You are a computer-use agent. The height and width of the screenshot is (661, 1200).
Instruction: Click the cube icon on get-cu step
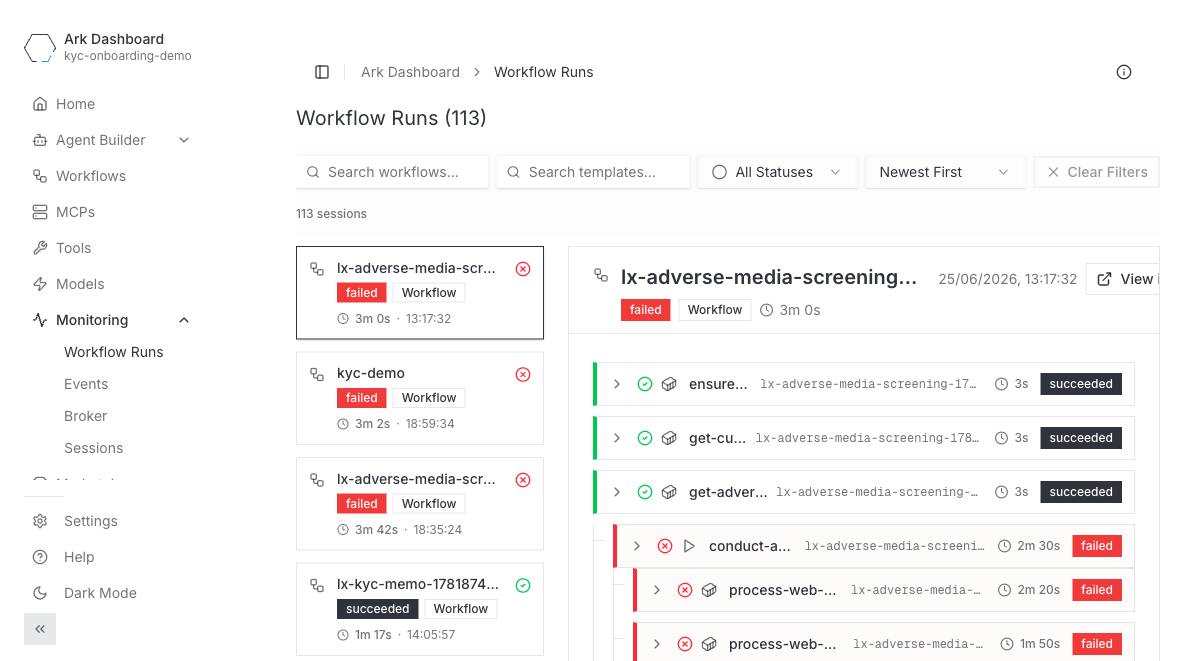[669, 438]
